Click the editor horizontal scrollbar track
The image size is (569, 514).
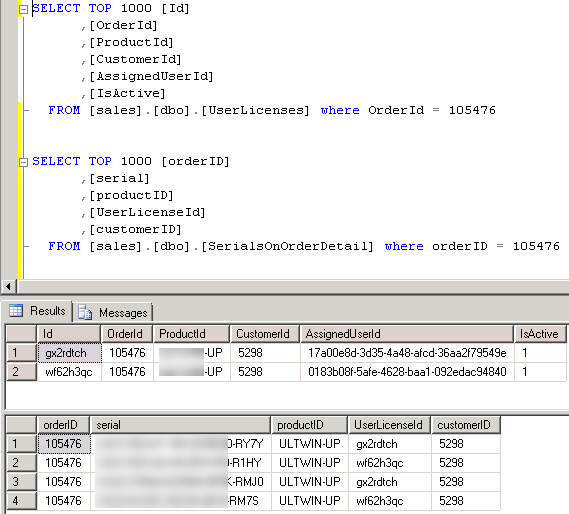coord(293,286)
